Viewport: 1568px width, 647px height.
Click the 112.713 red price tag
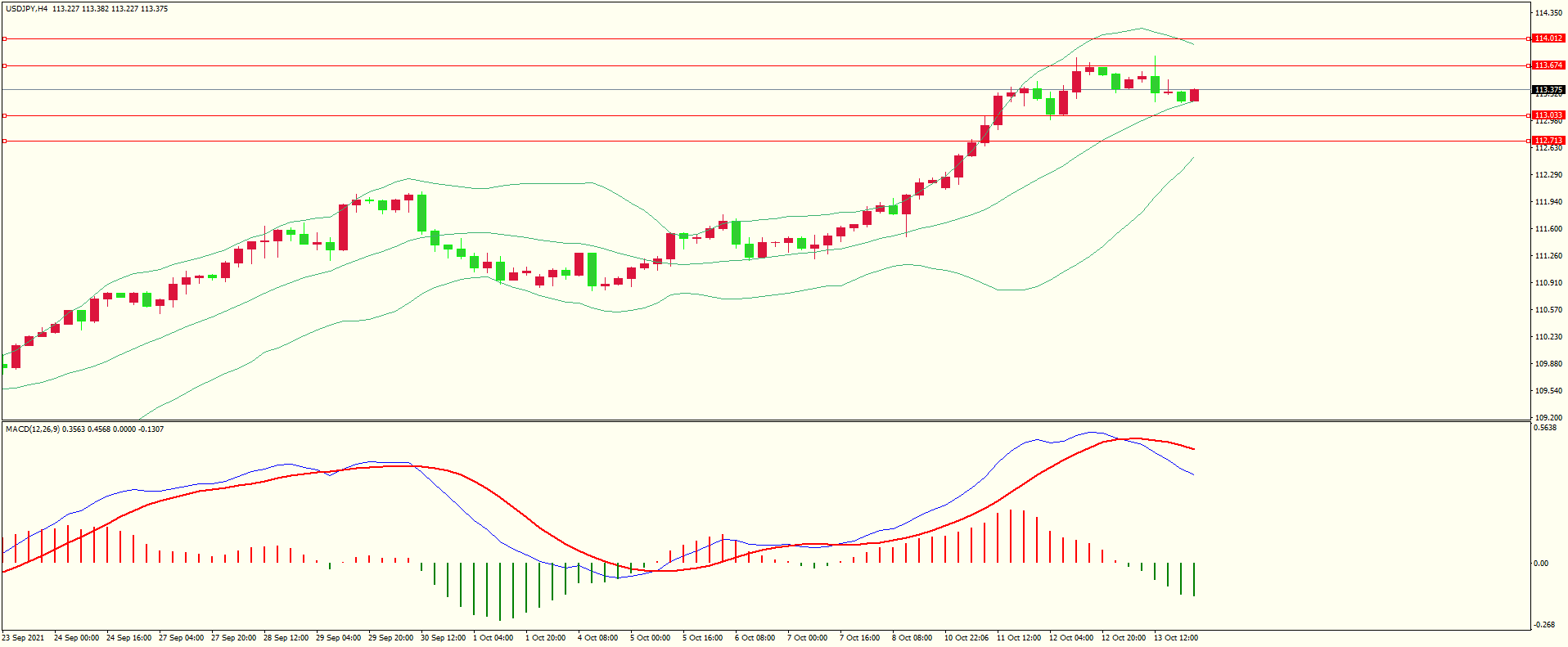1548,141
